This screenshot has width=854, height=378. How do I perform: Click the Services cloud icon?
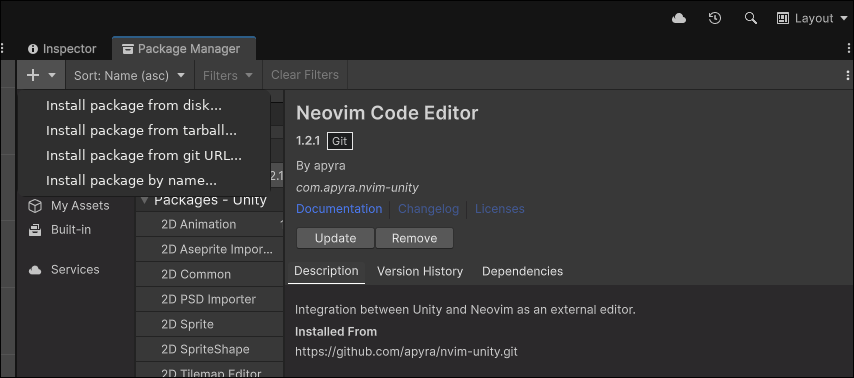[35, 270]
